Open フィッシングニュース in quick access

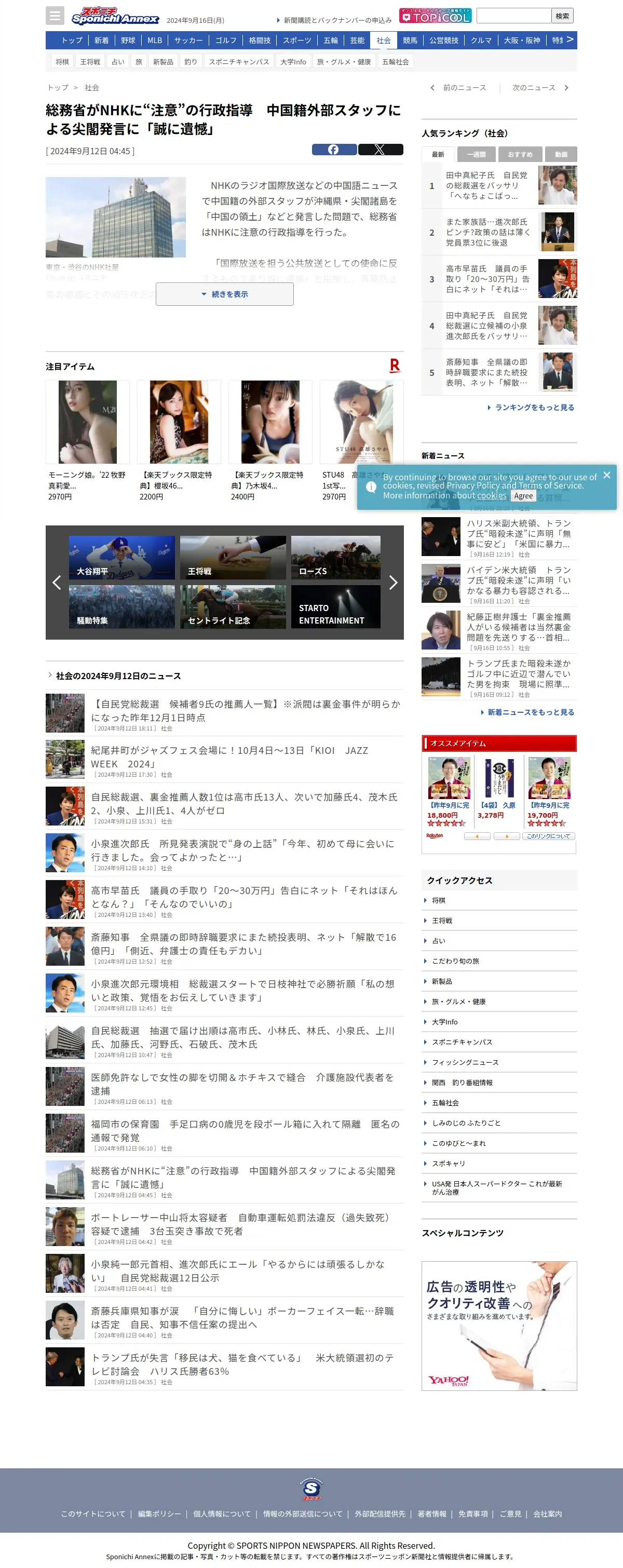pyautogui.click(x=465, y=1062)
